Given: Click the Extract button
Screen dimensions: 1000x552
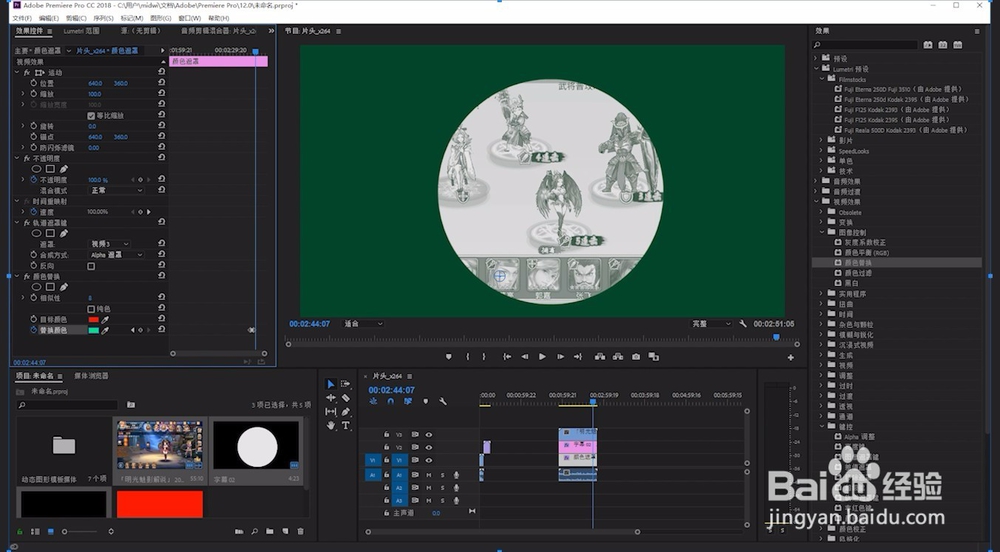Looking at the screenshot, I should point(618,357).
